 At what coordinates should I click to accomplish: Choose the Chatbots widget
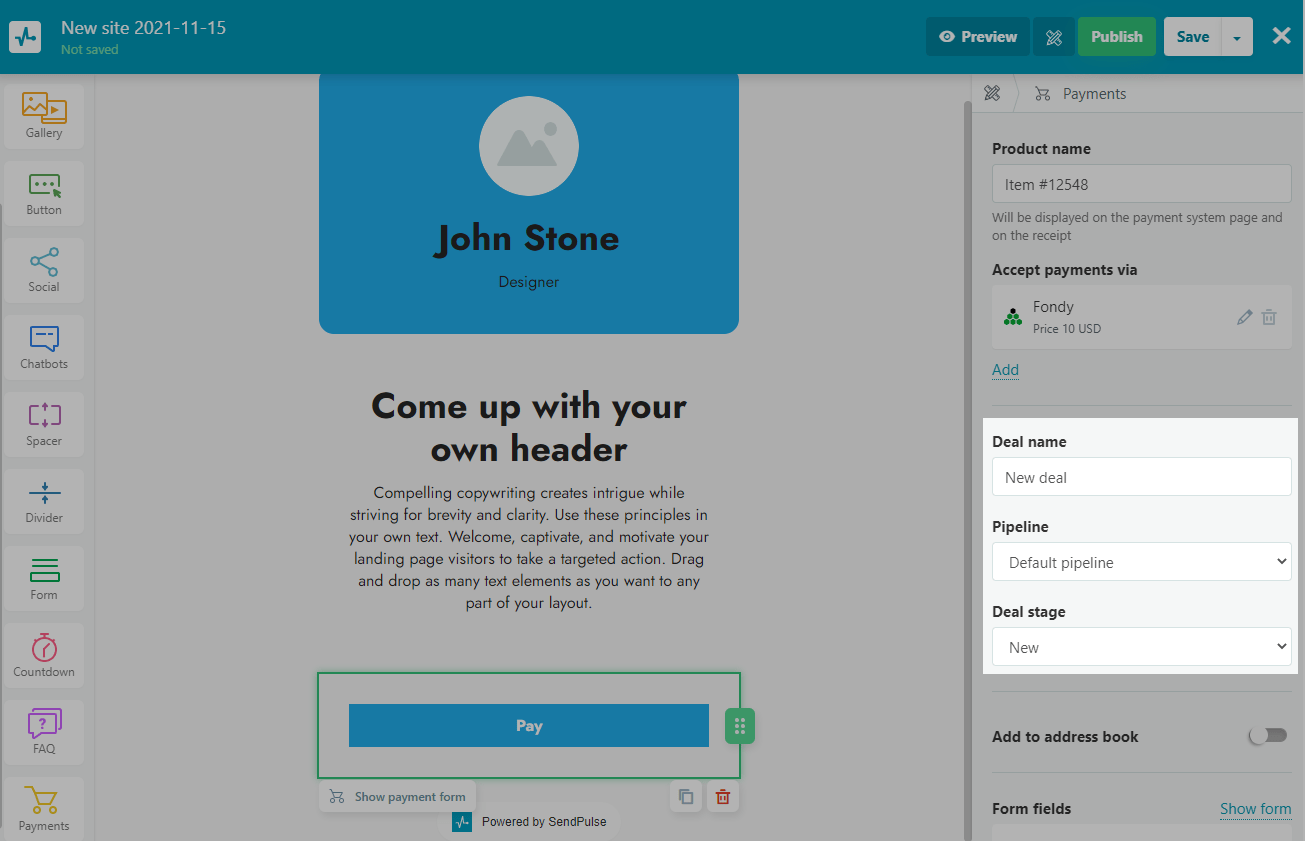coord(44,347)
